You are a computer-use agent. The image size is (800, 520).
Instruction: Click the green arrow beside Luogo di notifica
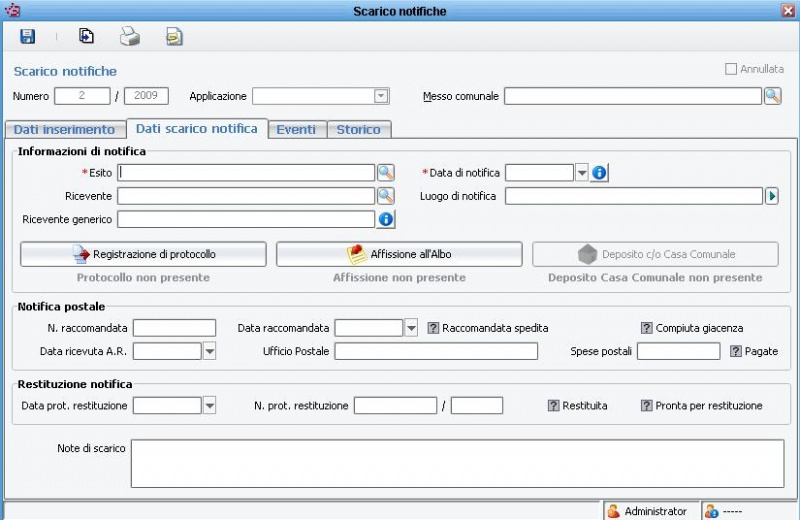(772, 196)
